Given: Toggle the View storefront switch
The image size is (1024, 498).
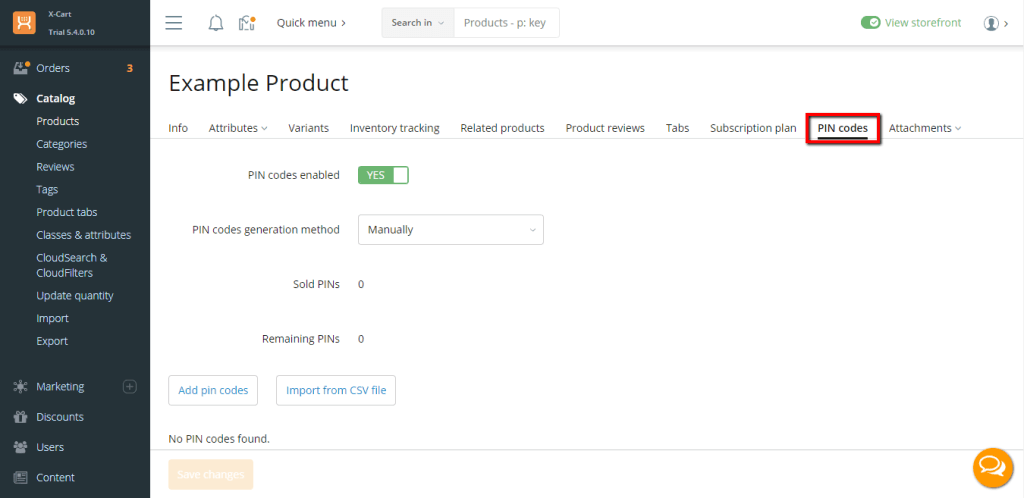Looking at the screenshot, I should tap(871, 23).
